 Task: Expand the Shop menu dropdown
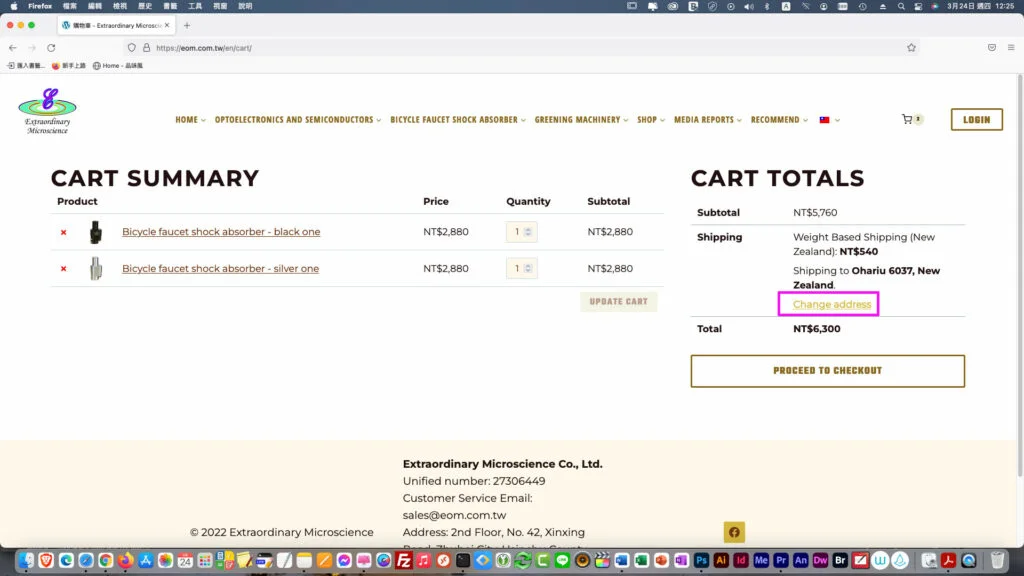(x=650, y=120)
